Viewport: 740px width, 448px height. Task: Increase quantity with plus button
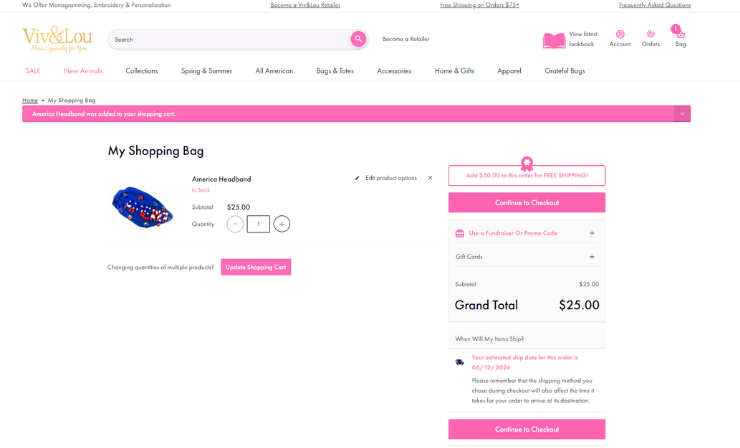(282, 224)
